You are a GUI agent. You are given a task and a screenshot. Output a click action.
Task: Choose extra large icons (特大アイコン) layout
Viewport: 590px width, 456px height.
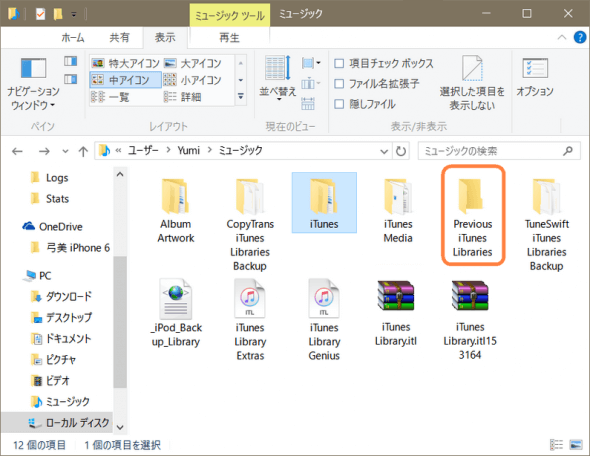click(126, 63)
